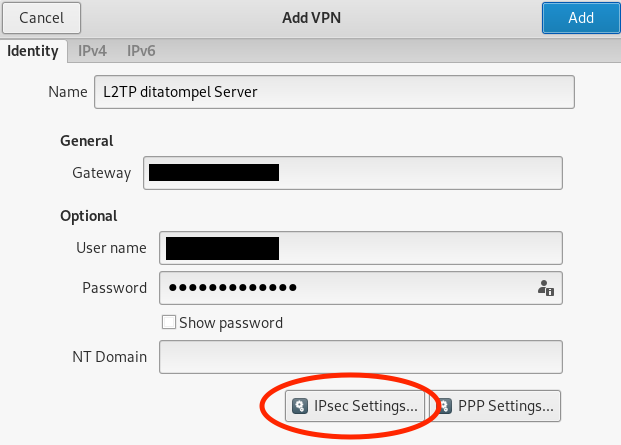Select the Identity tab
The height and width of the screenshot is (445, 621).
pos(33,51)
